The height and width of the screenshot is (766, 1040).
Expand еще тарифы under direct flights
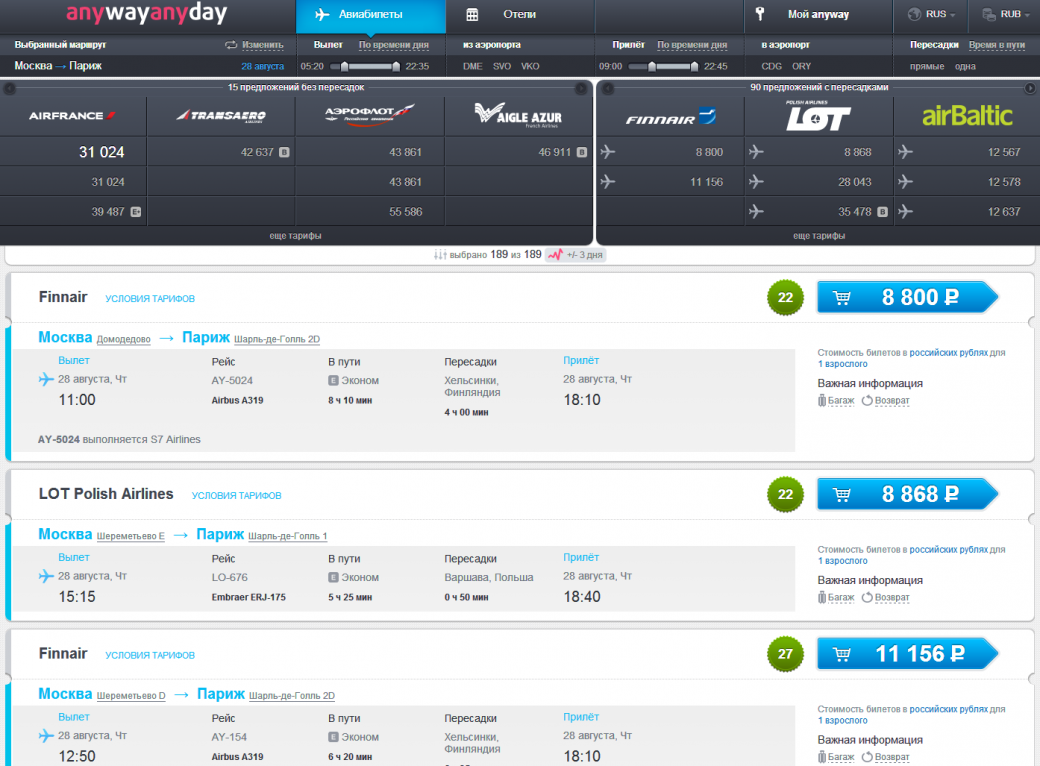coord(296,236)
